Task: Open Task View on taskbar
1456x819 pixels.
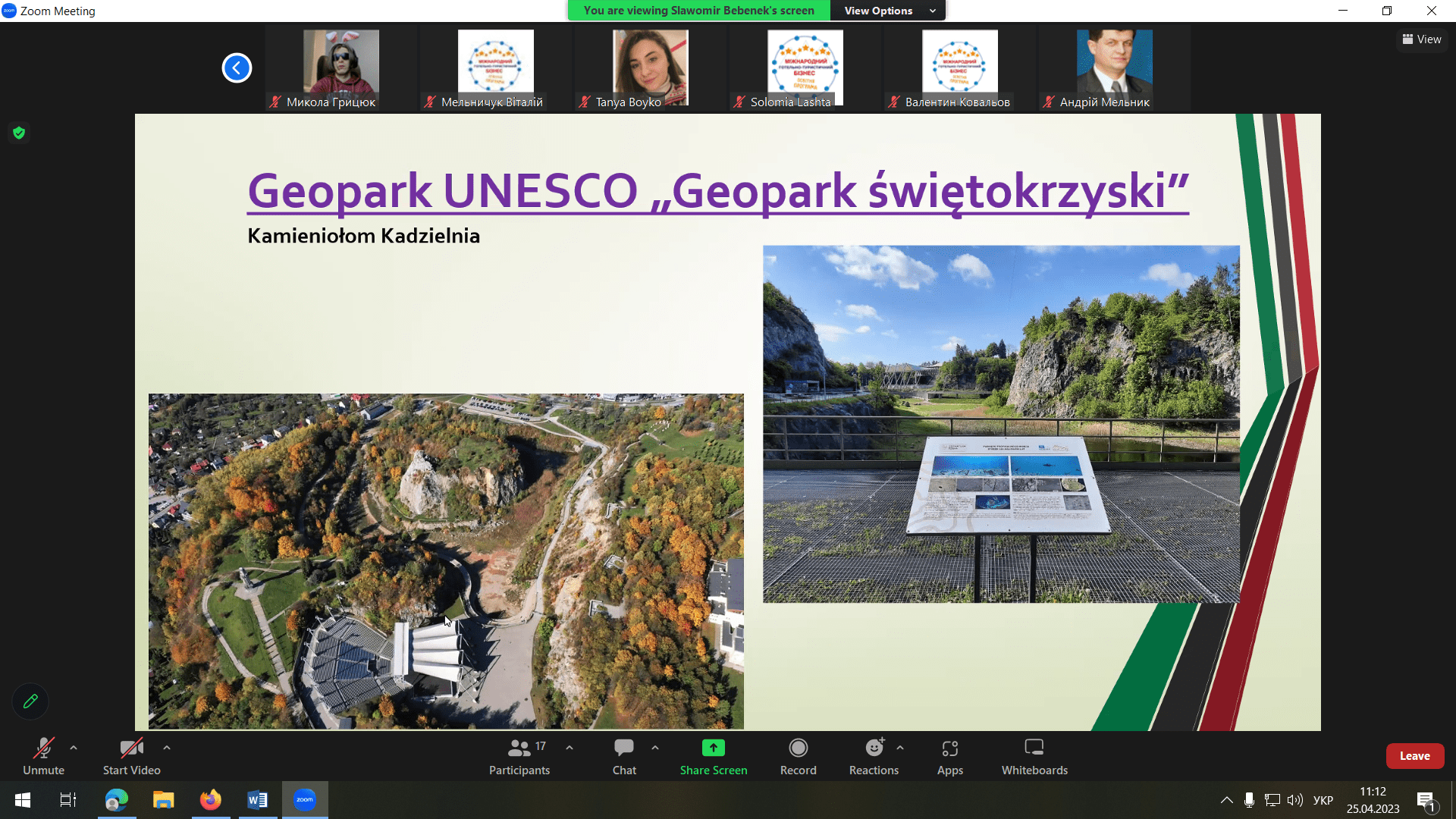Action: tap(68, 800)
